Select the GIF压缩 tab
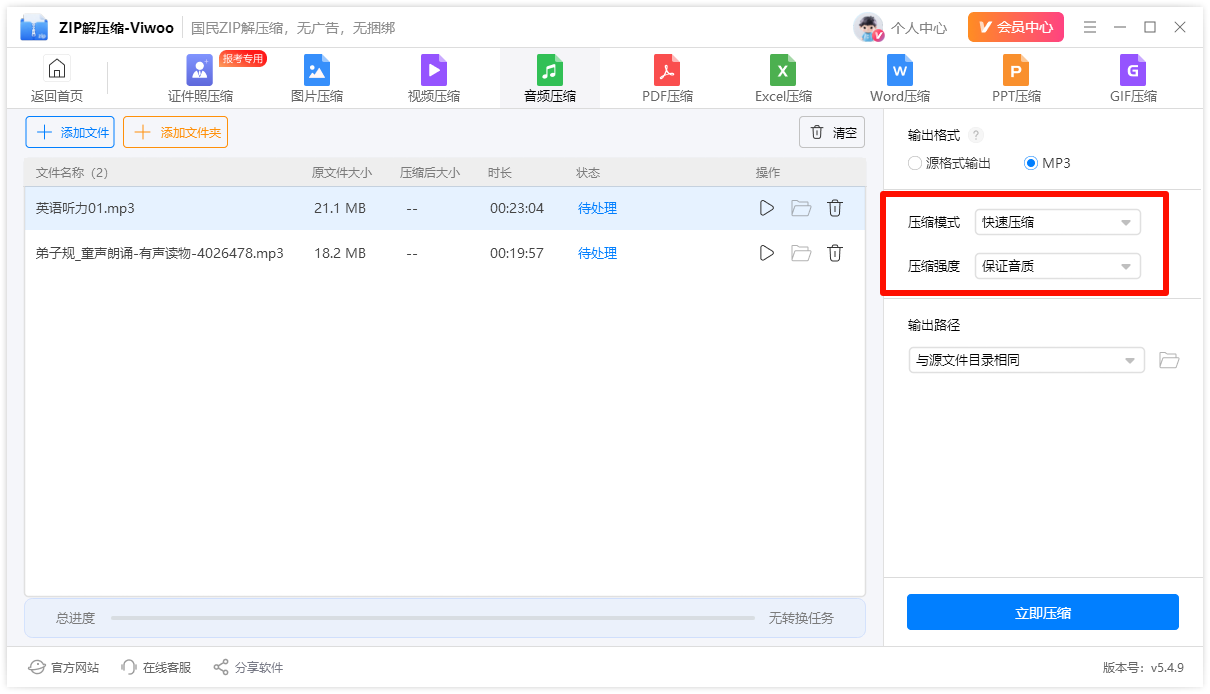The width and height of the screenshot is (1210, 694). point(1133,79)
